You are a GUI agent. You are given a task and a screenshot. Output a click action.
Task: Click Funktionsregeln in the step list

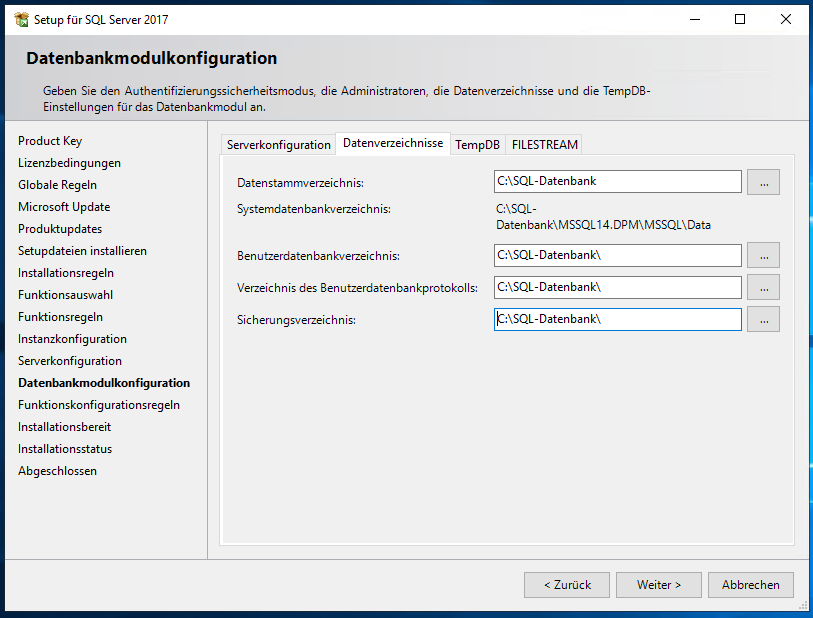[61, 317]
